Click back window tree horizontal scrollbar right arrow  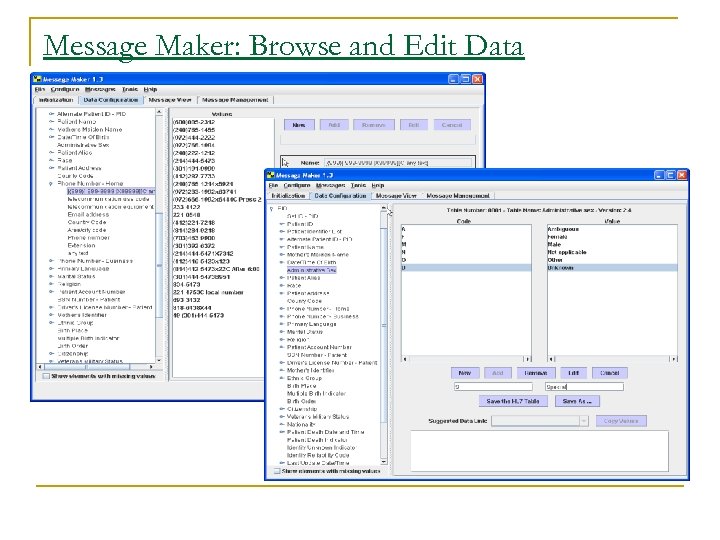tap(151, 367)
